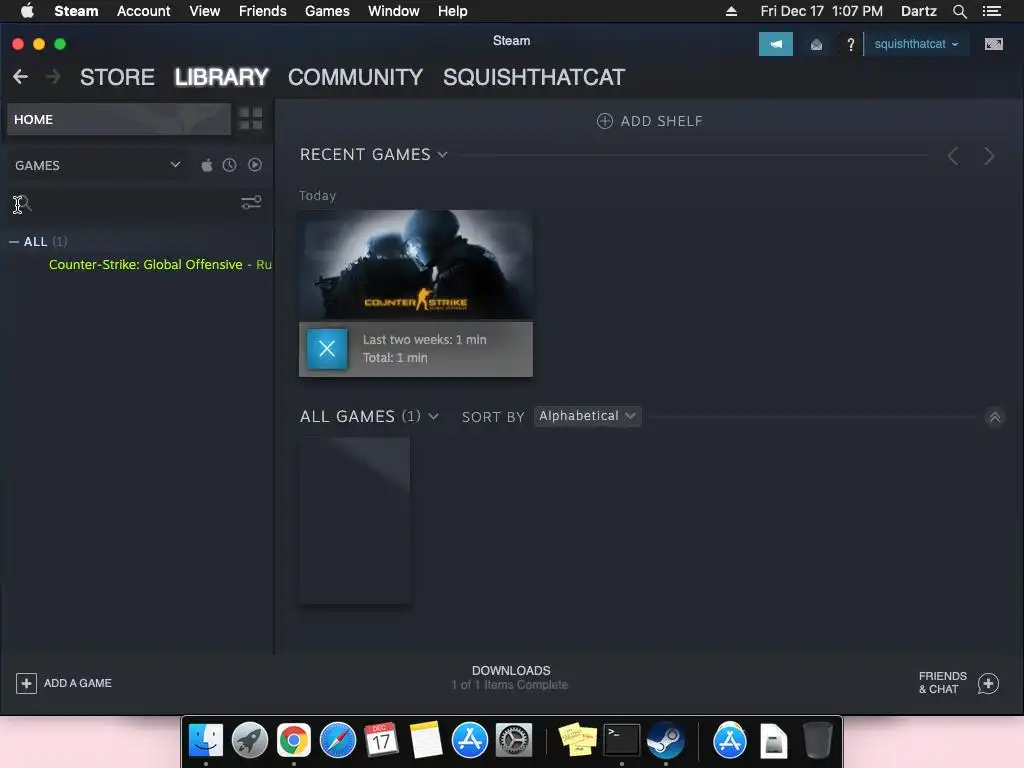
Task: Go to the STORE tab
Action: pyautogui.click(x=117, y=77)
